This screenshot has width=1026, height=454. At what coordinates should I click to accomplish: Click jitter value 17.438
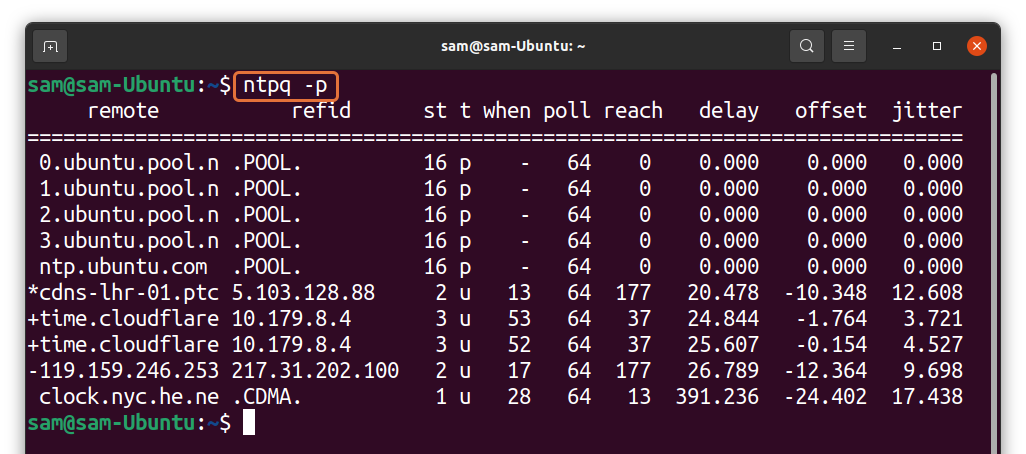point(927,396)
